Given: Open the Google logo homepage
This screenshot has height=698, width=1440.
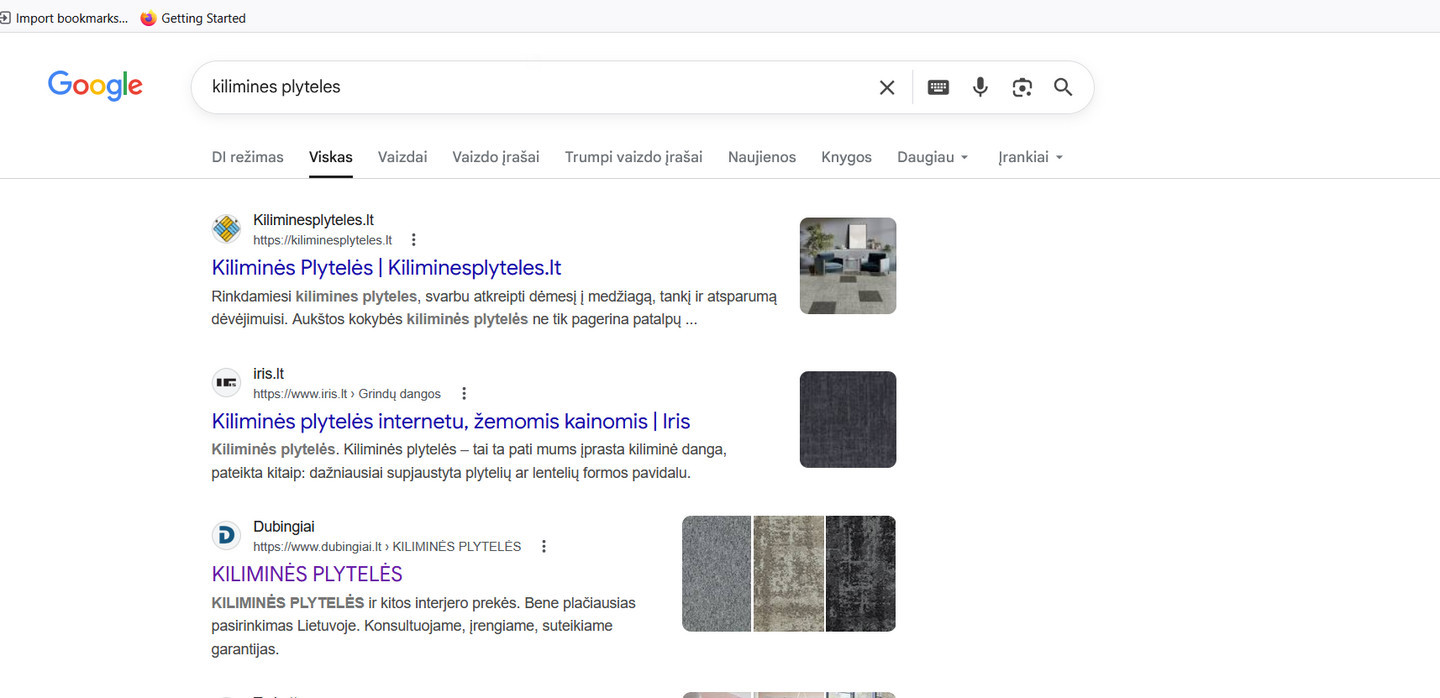Looking at the screenshot, I should pyautogui.click(x=95, y=86).
